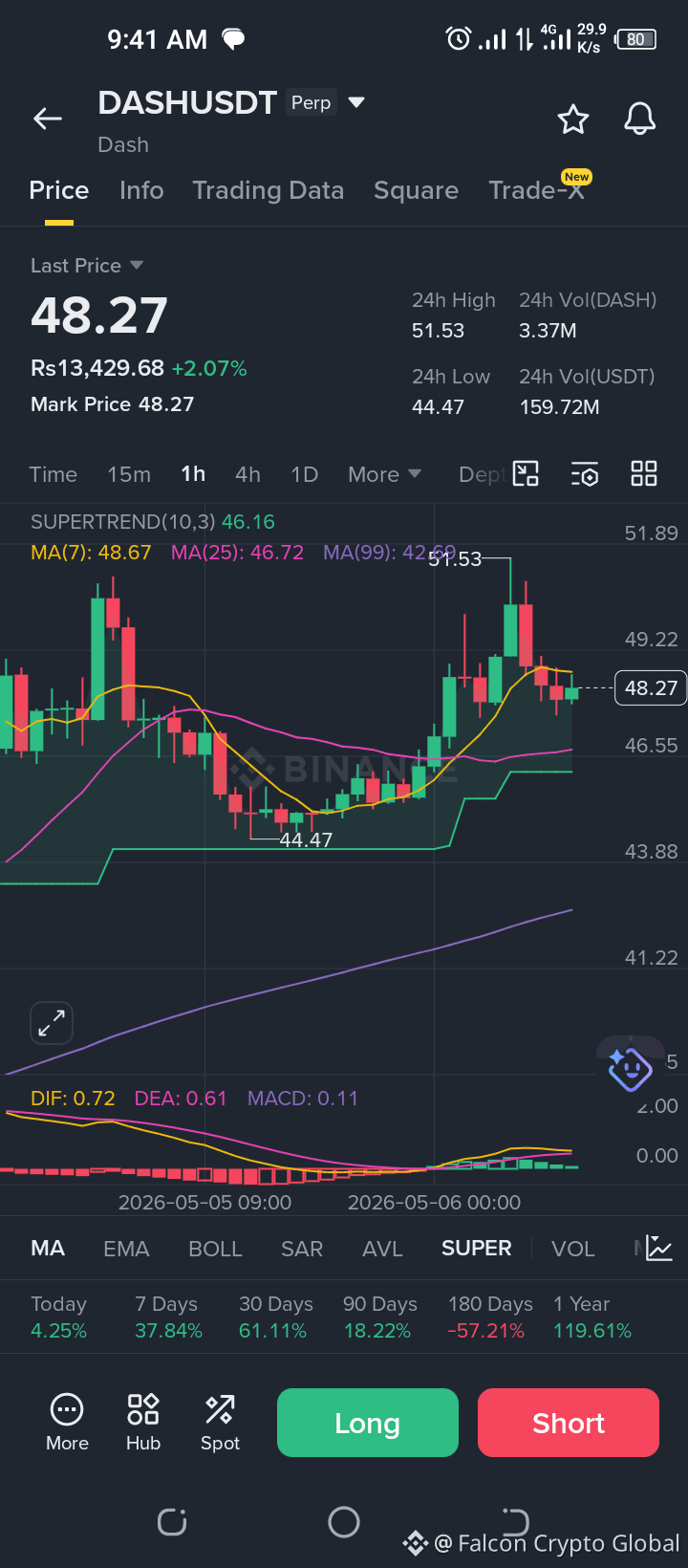The width and height of the screenshot is (688, 1568).
Task: Open the Hub icon
Action: tap(143, 1423)
